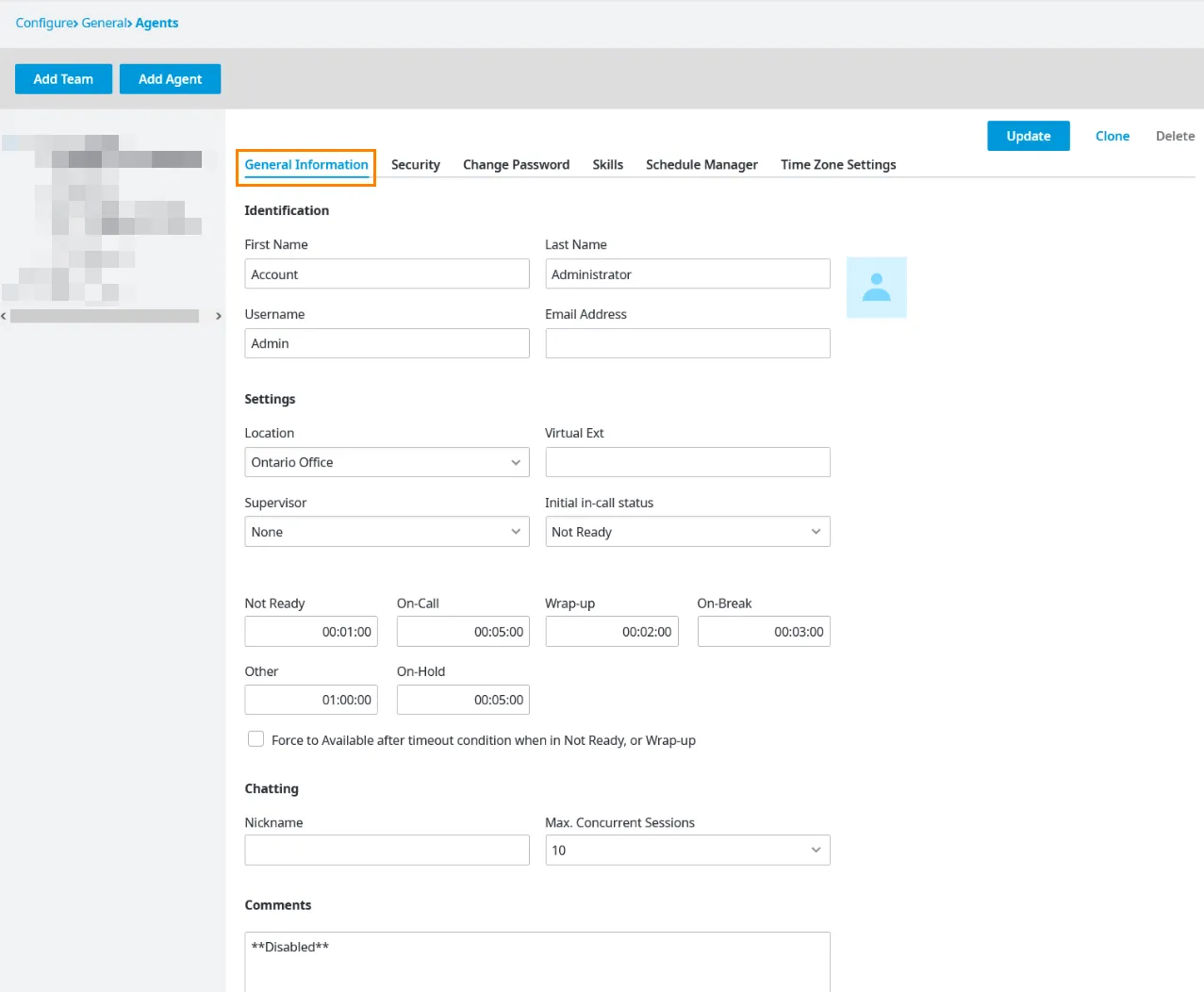1204x992 pixels.
Task: Click the agent profile avatar icon
Action: 876,288
